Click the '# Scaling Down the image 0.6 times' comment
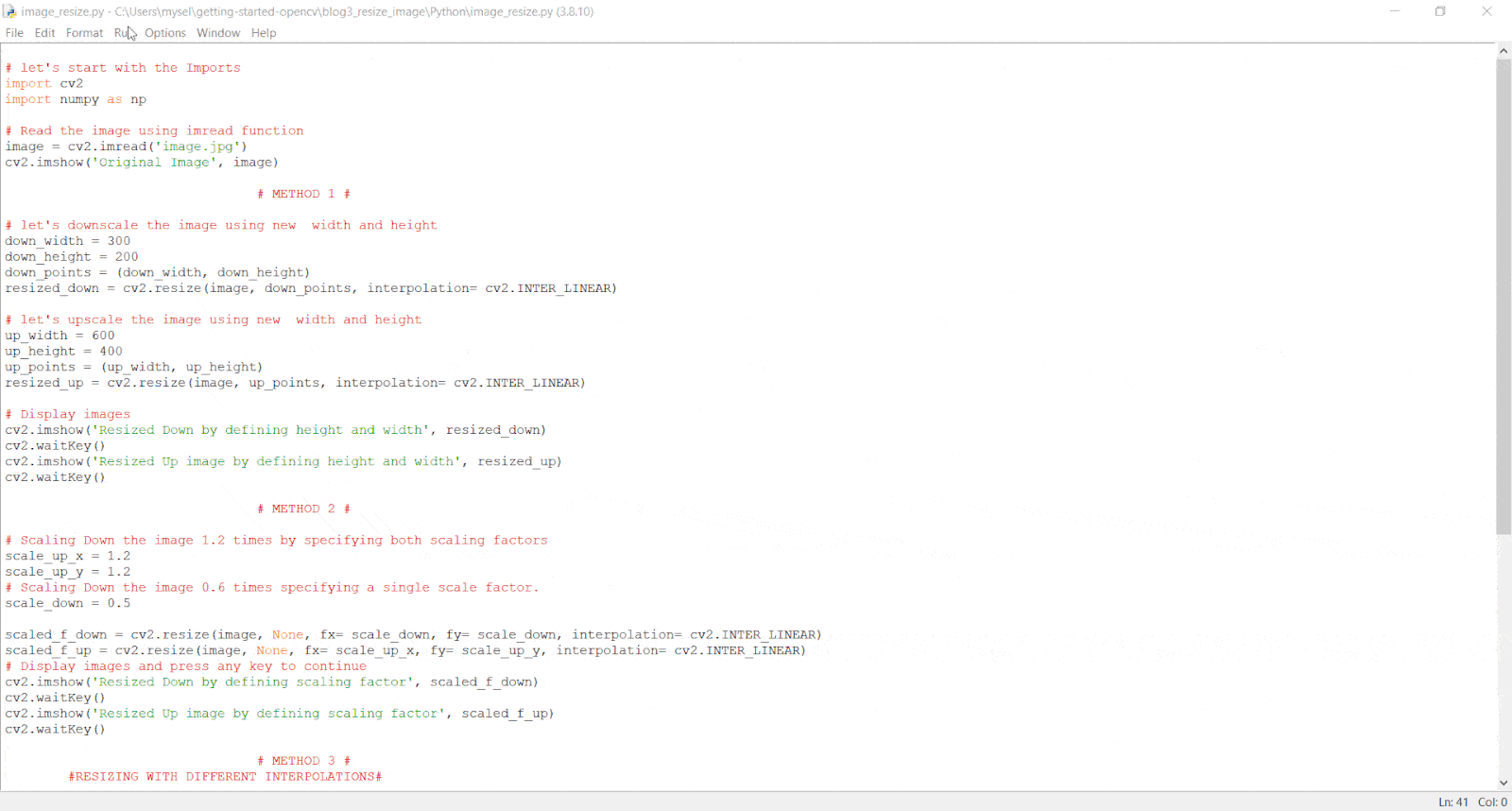 (x=272, y=588)
